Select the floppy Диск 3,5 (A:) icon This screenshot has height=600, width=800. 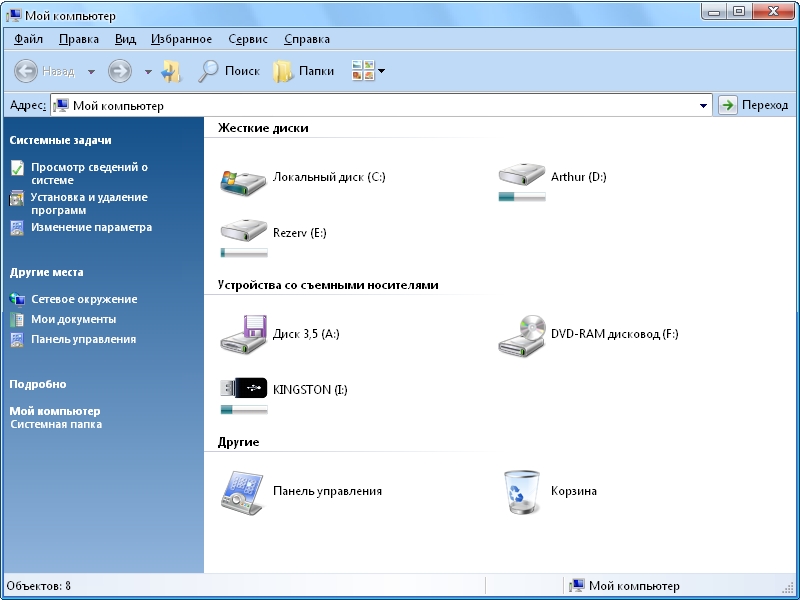[x=243, y=334]
